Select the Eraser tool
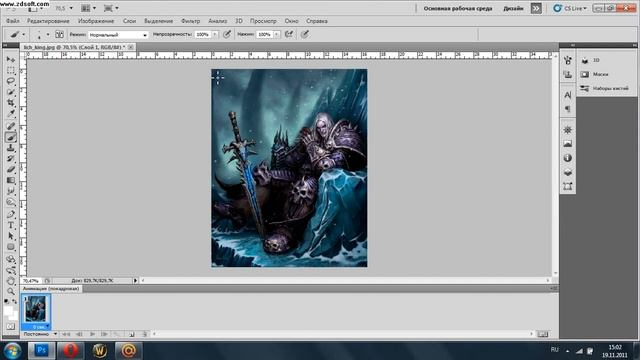 pos(11,169)
